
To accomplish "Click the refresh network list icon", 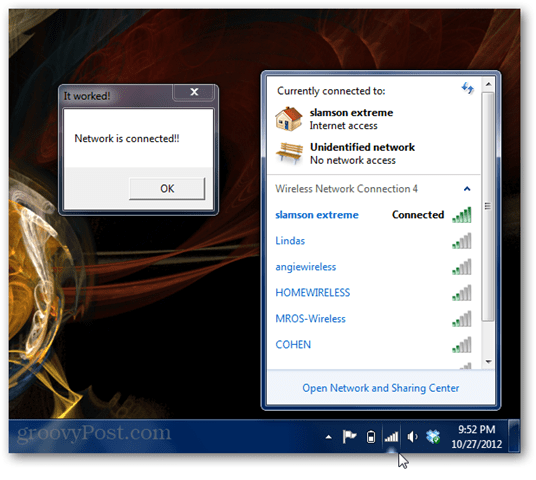I will pyautogui.click(x=467, y=88).
